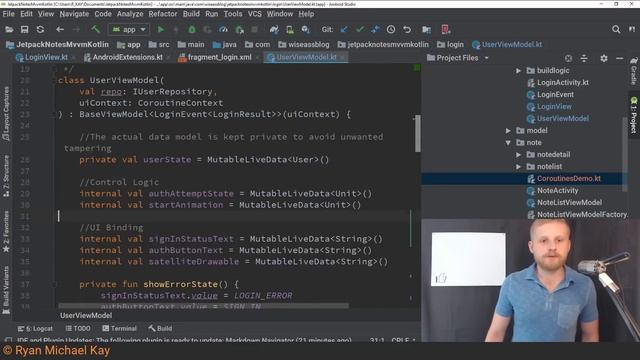Open the Navigate menu

(74, 14)
